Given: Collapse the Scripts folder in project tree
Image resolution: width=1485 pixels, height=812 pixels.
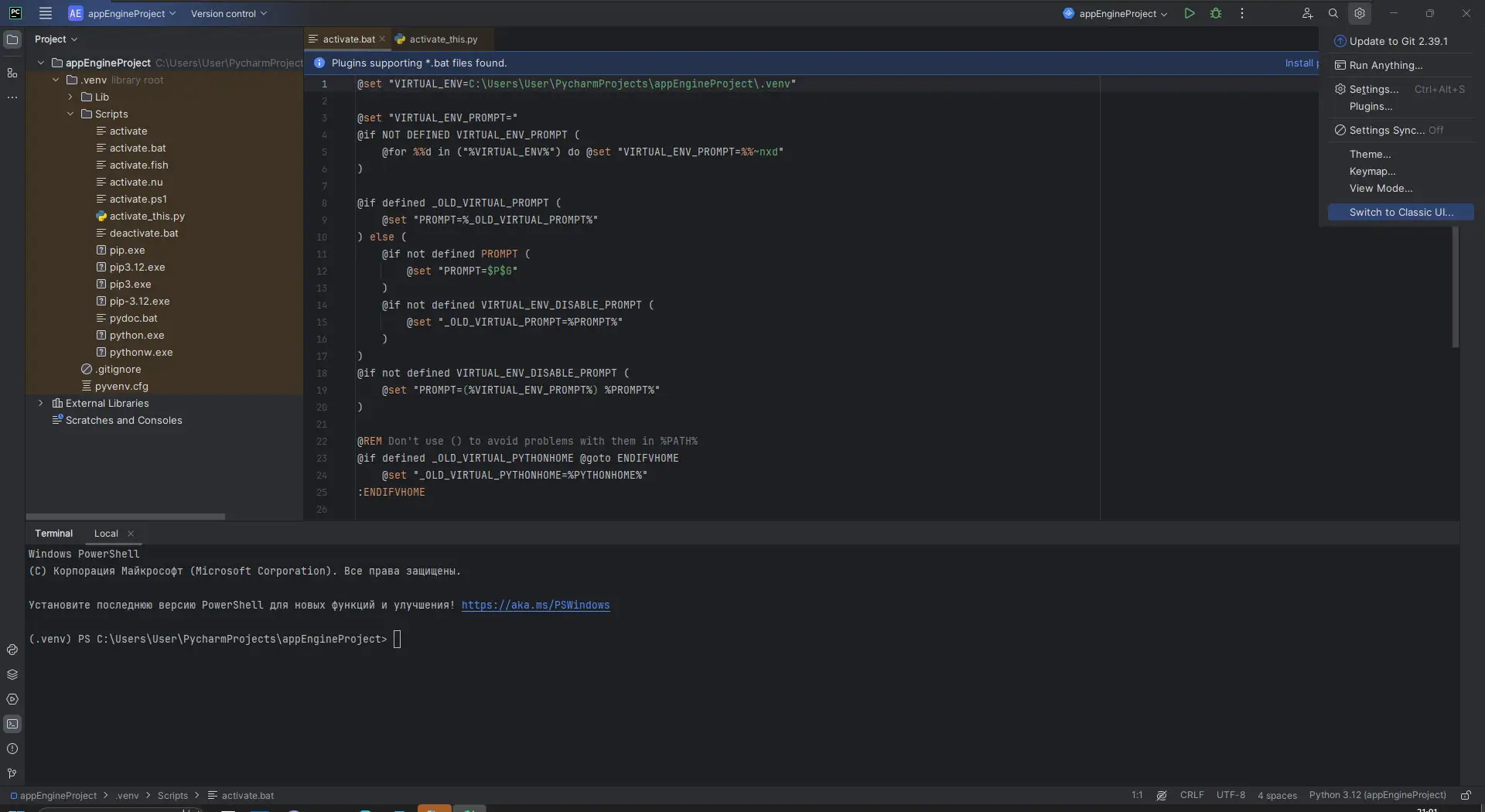Looking at the screenshot, I should coord(70,114).
